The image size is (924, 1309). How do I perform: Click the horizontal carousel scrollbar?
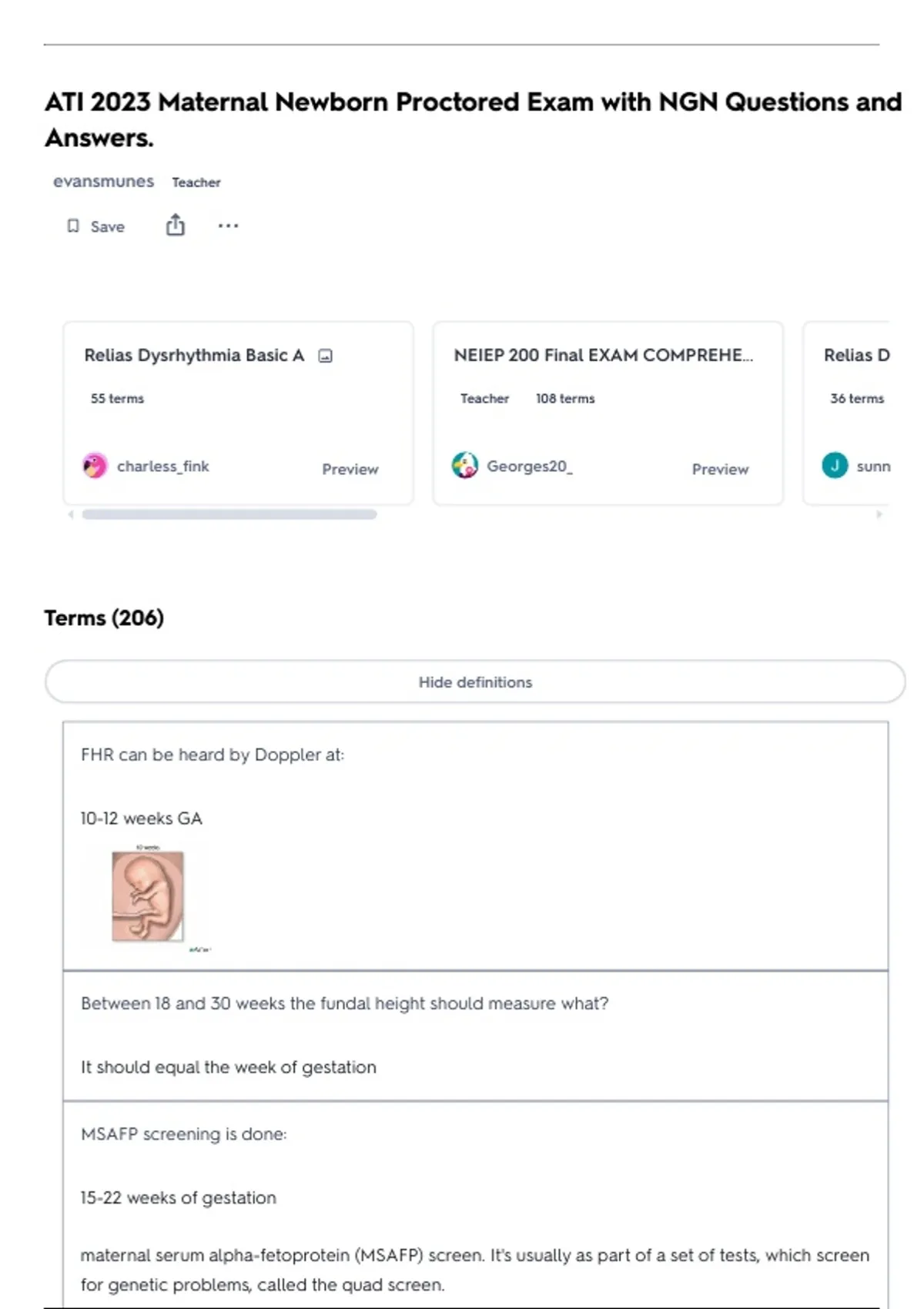click(x=229, y=514)
